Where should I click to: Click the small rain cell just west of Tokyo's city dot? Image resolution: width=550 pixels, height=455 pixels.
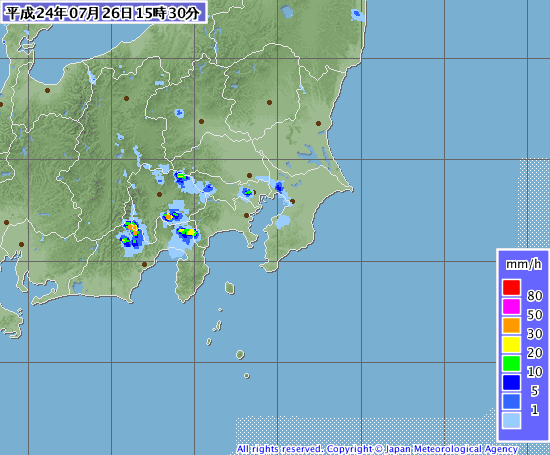pos(247,192)
